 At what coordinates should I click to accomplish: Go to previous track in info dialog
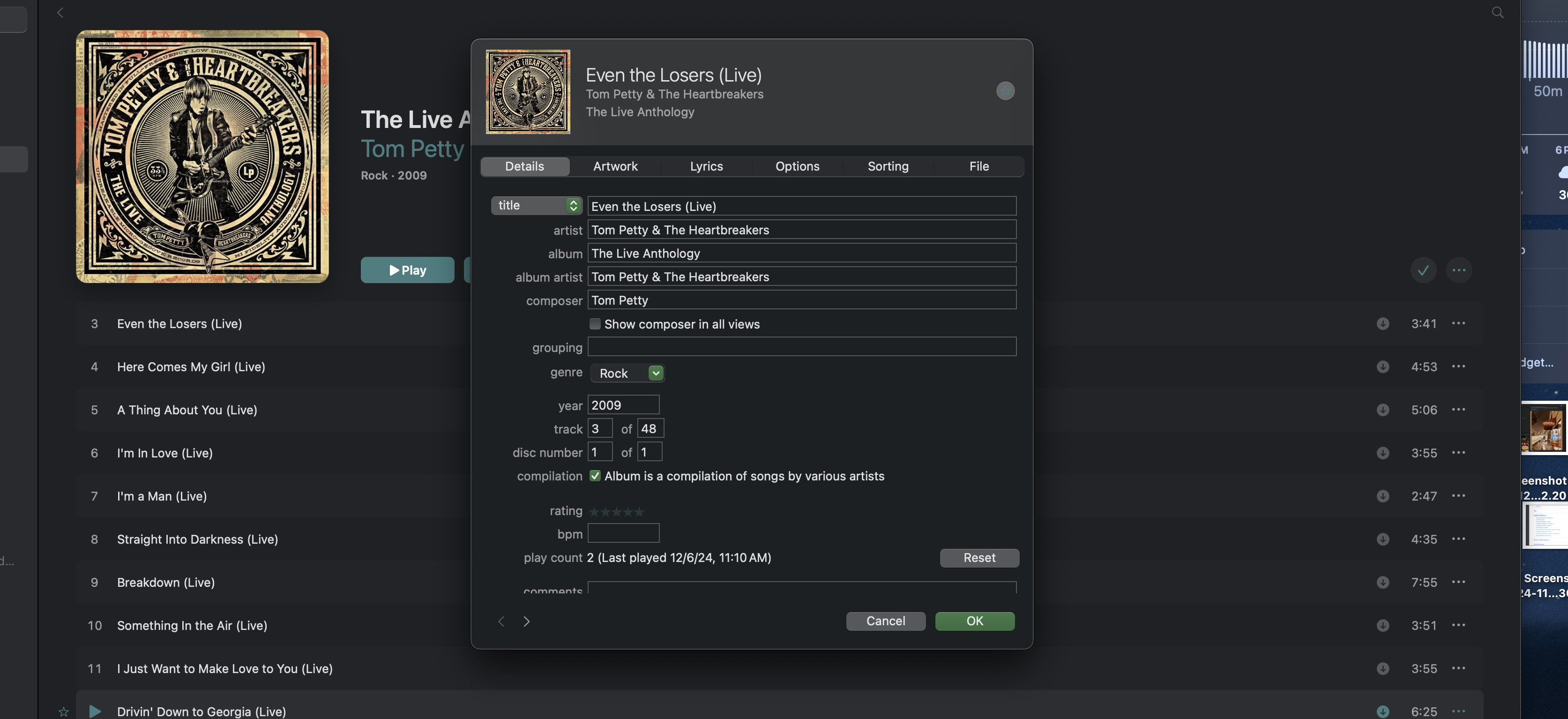pos(501,621)
